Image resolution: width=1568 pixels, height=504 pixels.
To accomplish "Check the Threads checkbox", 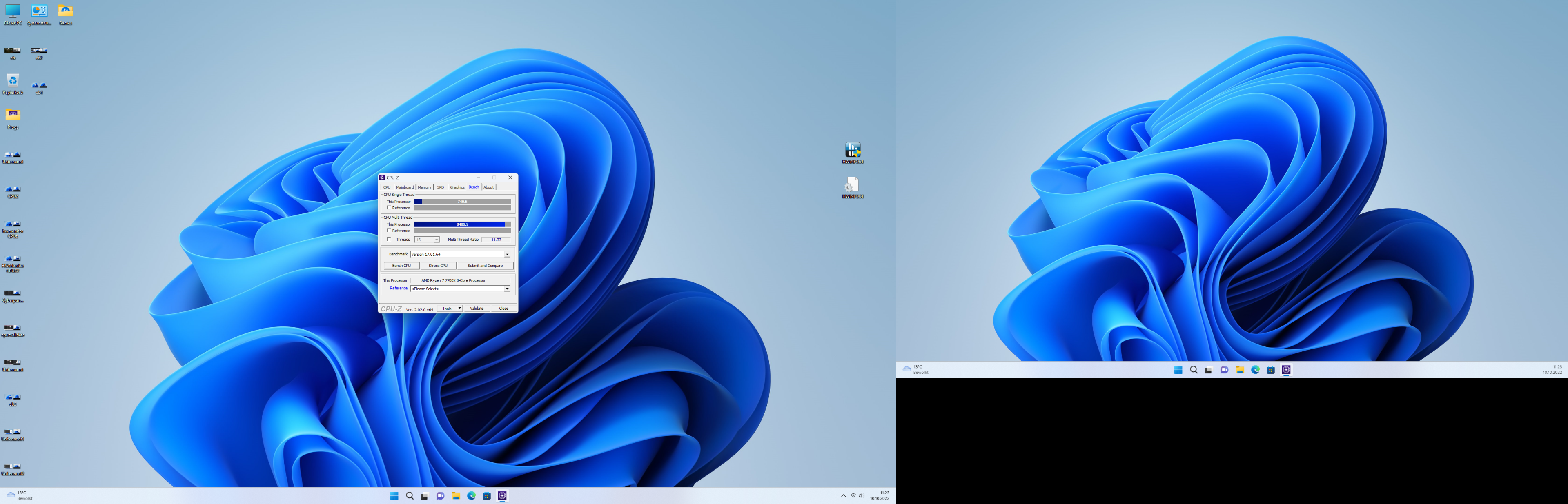I will (x=389, y=239).
